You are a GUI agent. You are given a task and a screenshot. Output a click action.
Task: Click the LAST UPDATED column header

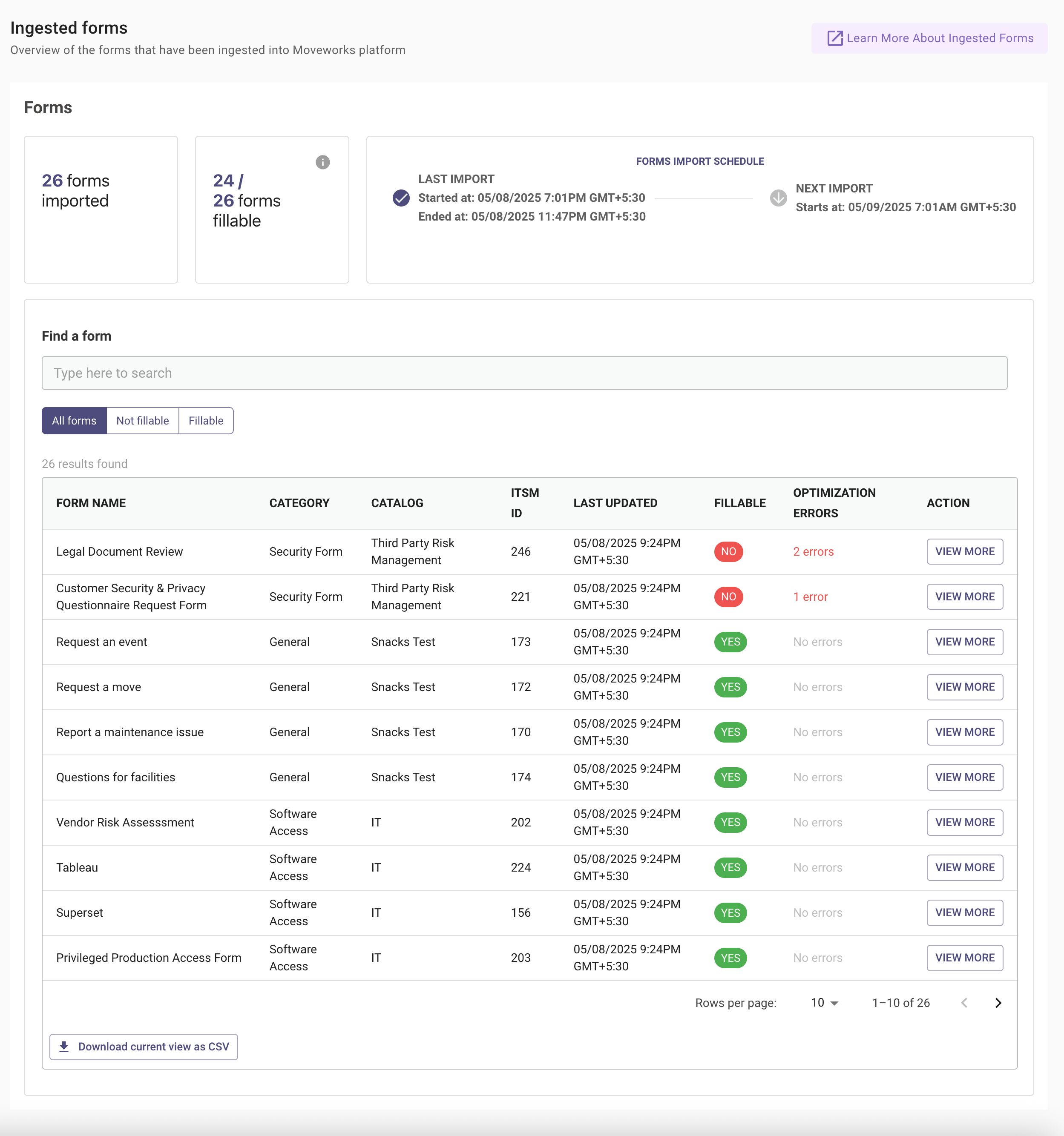tap(615, 503)
